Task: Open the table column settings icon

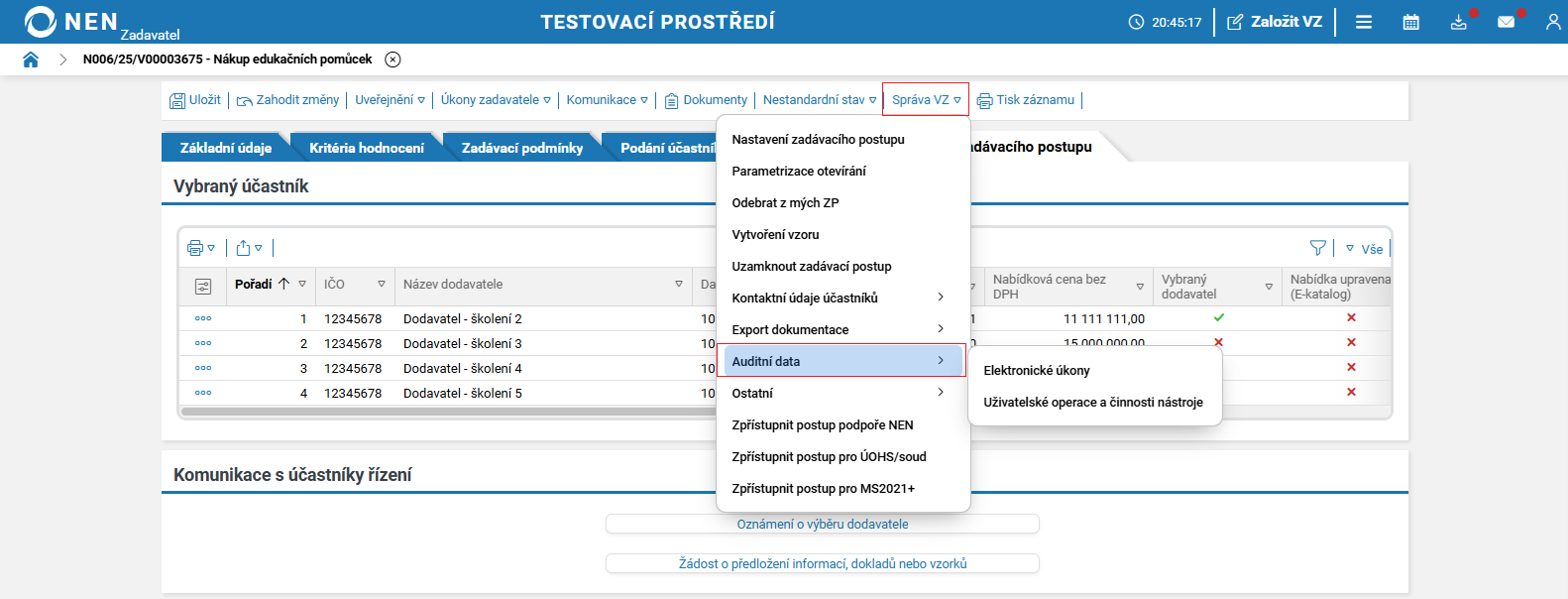Action: (203, 287)
